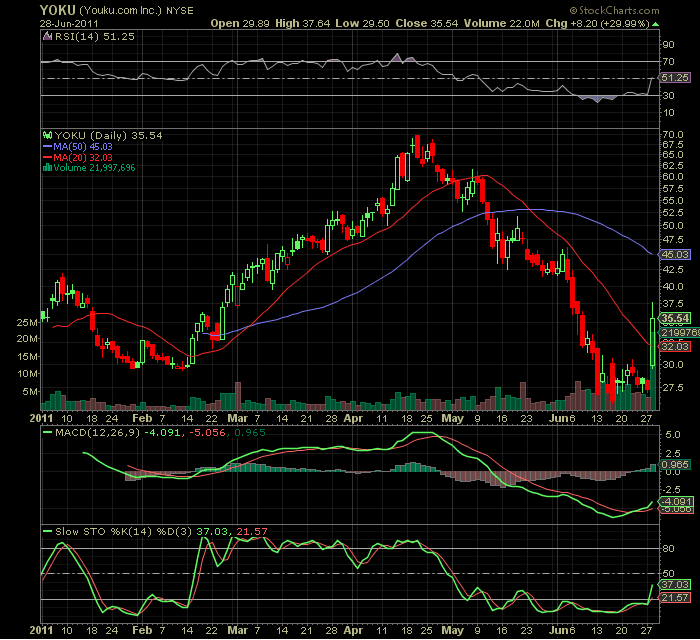Click the RSI(14) 51.25 label
The height and width of the screenshot is (640, 700).
[x=95, y=37]
